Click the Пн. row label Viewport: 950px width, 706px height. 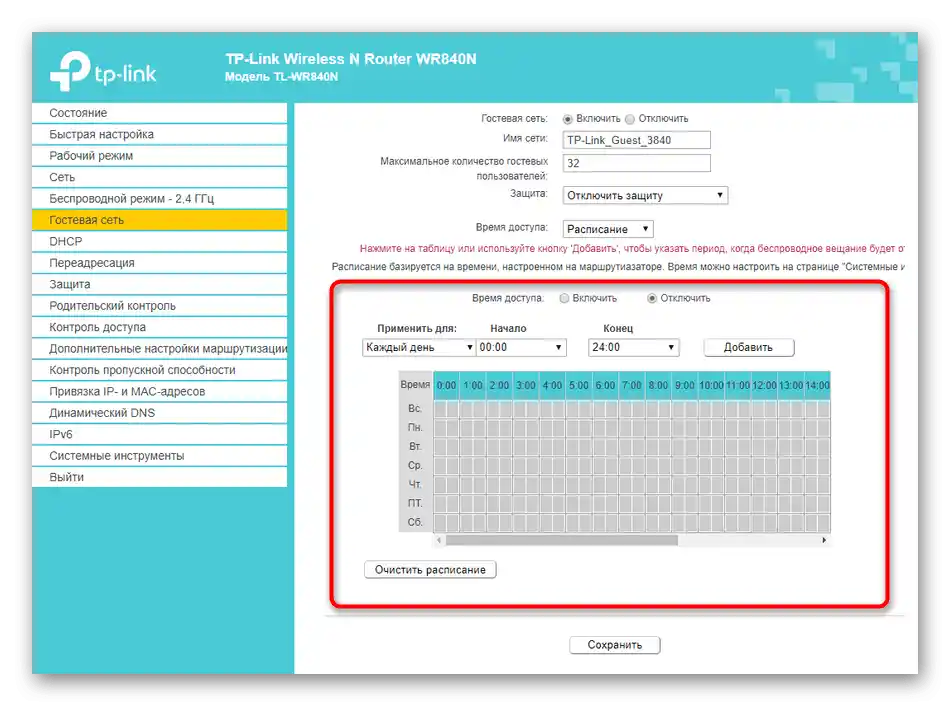(x=415, y=427)
